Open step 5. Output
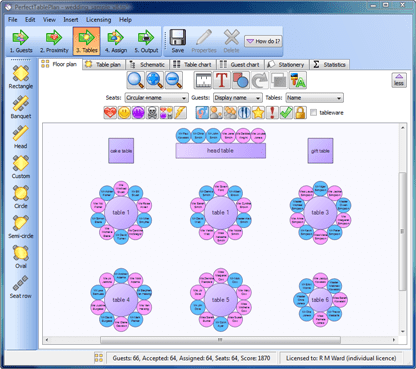 pos(146,42)
